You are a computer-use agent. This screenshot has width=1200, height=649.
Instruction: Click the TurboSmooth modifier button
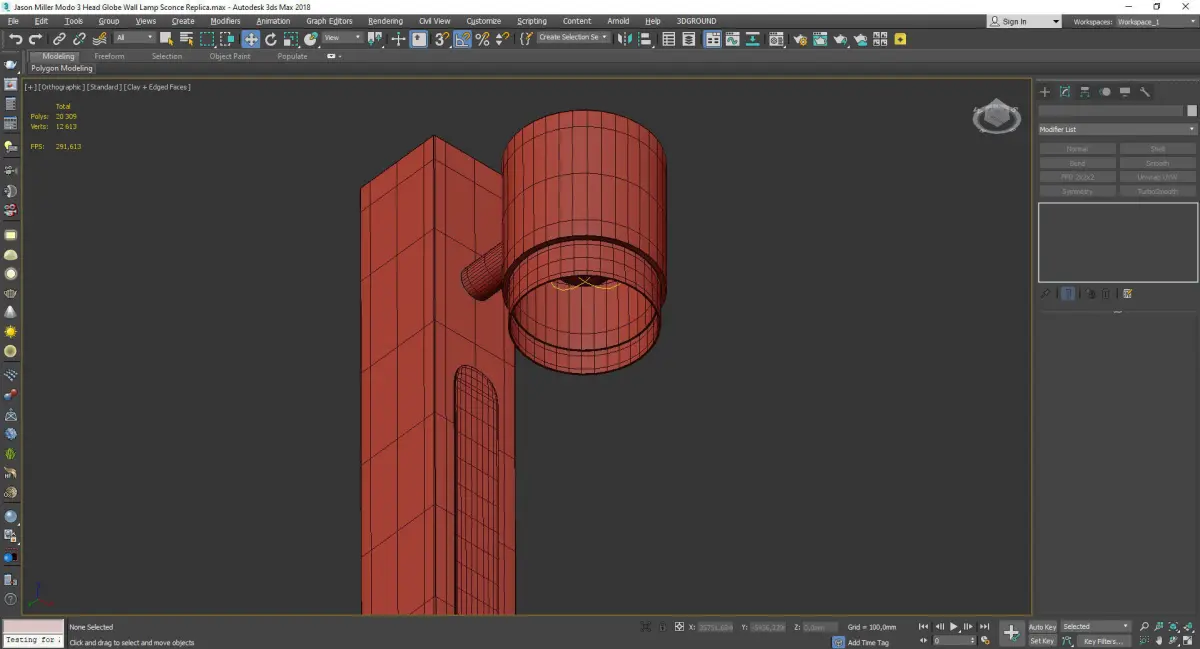(1157, 191)
